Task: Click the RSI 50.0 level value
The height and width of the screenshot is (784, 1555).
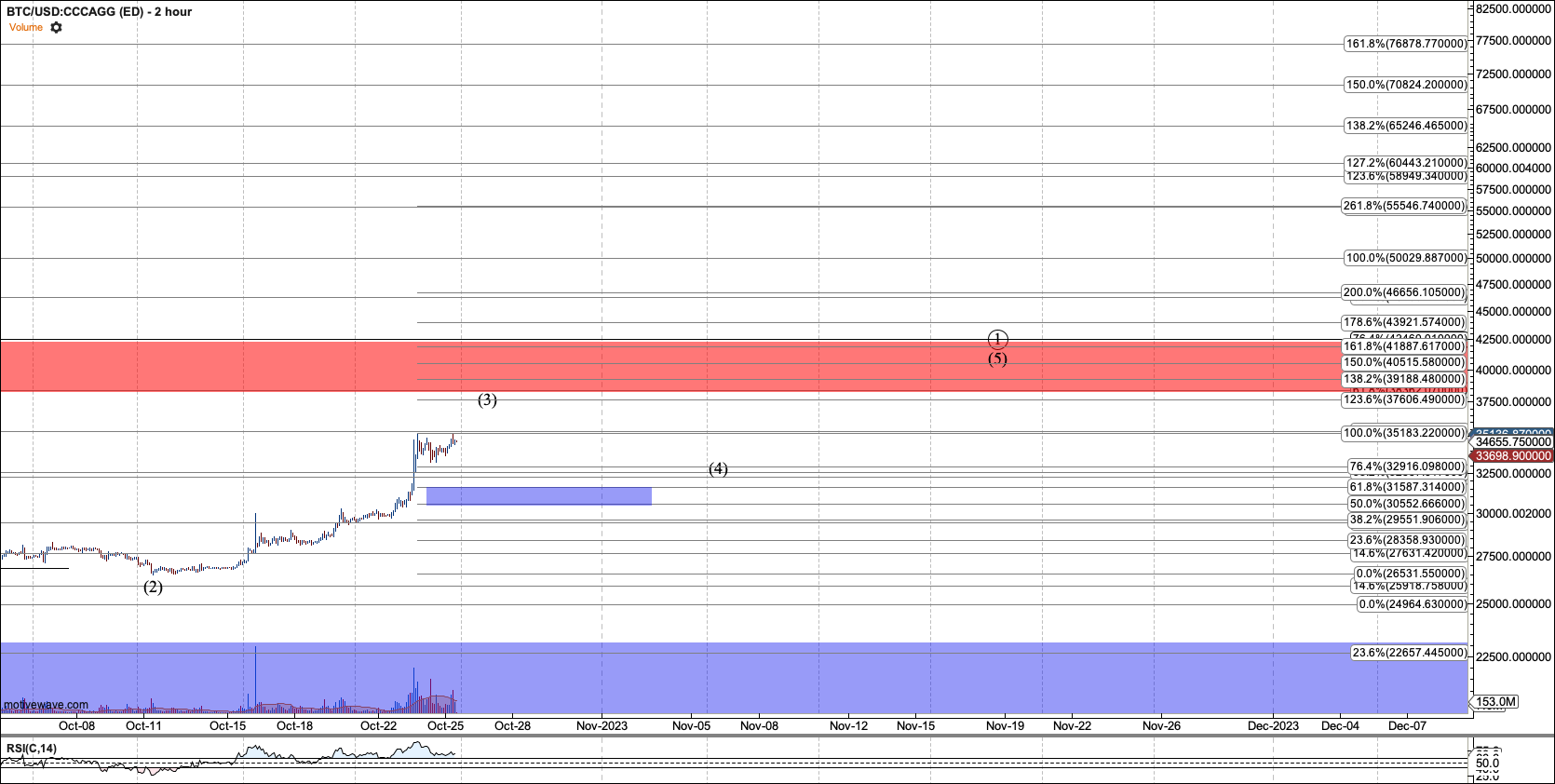Action: click(x=1488, y=764)
